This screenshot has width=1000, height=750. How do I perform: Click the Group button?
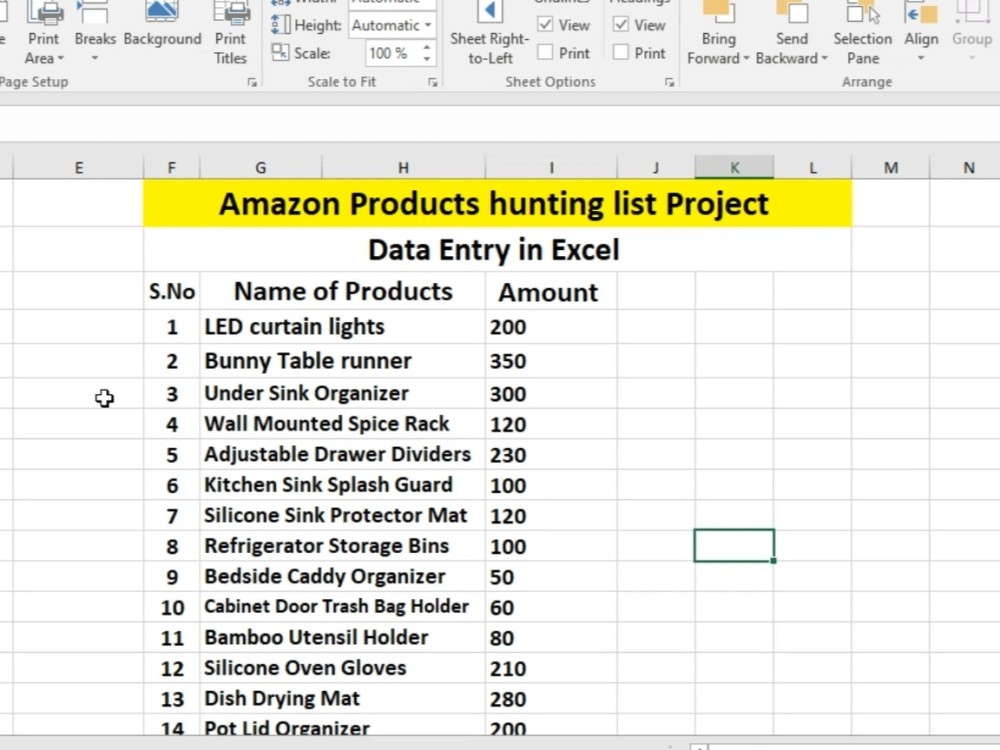point(972,33)
